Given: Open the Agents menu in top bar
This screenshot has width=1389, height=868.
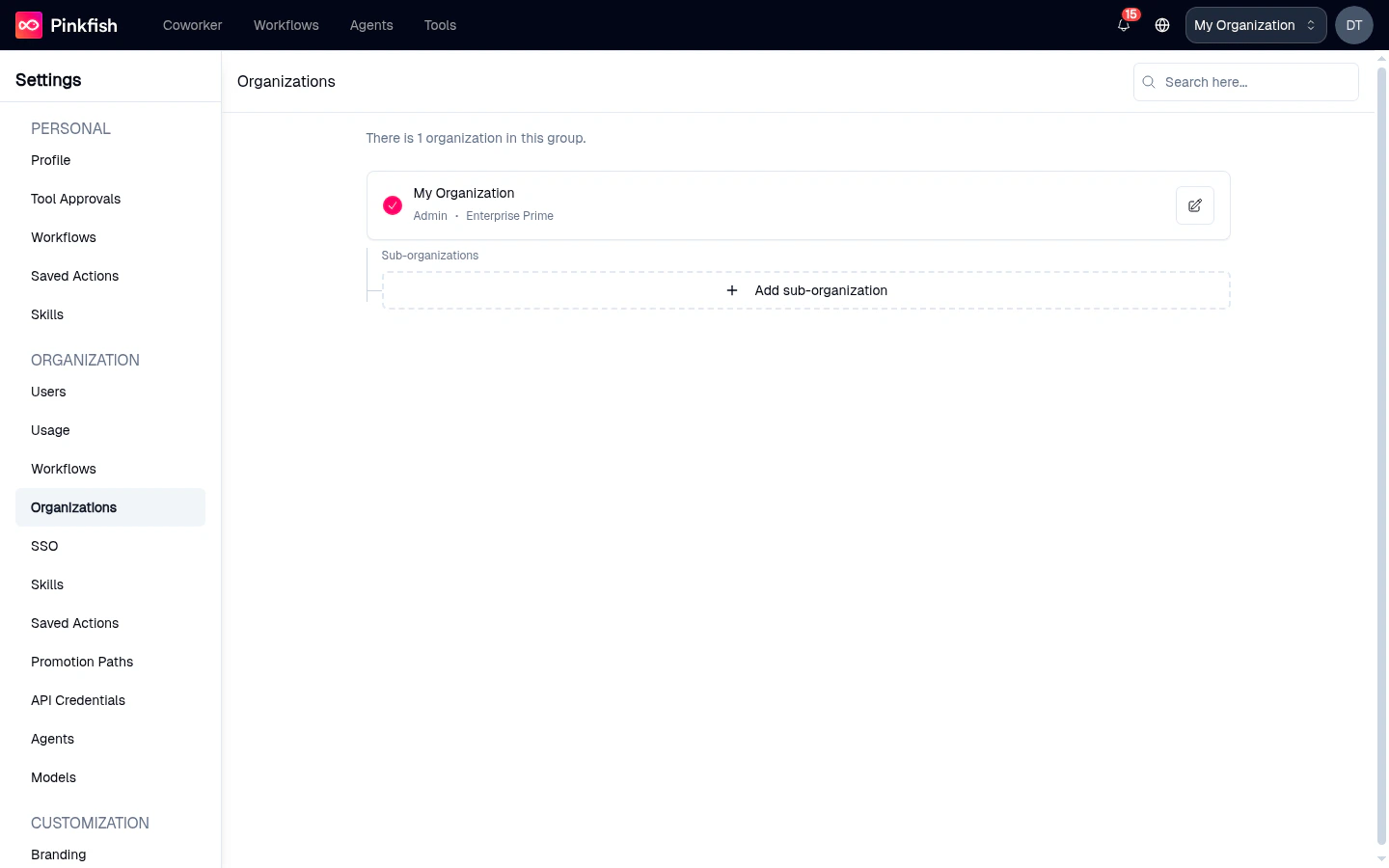Looking at the screenshot, I should 371,25.
